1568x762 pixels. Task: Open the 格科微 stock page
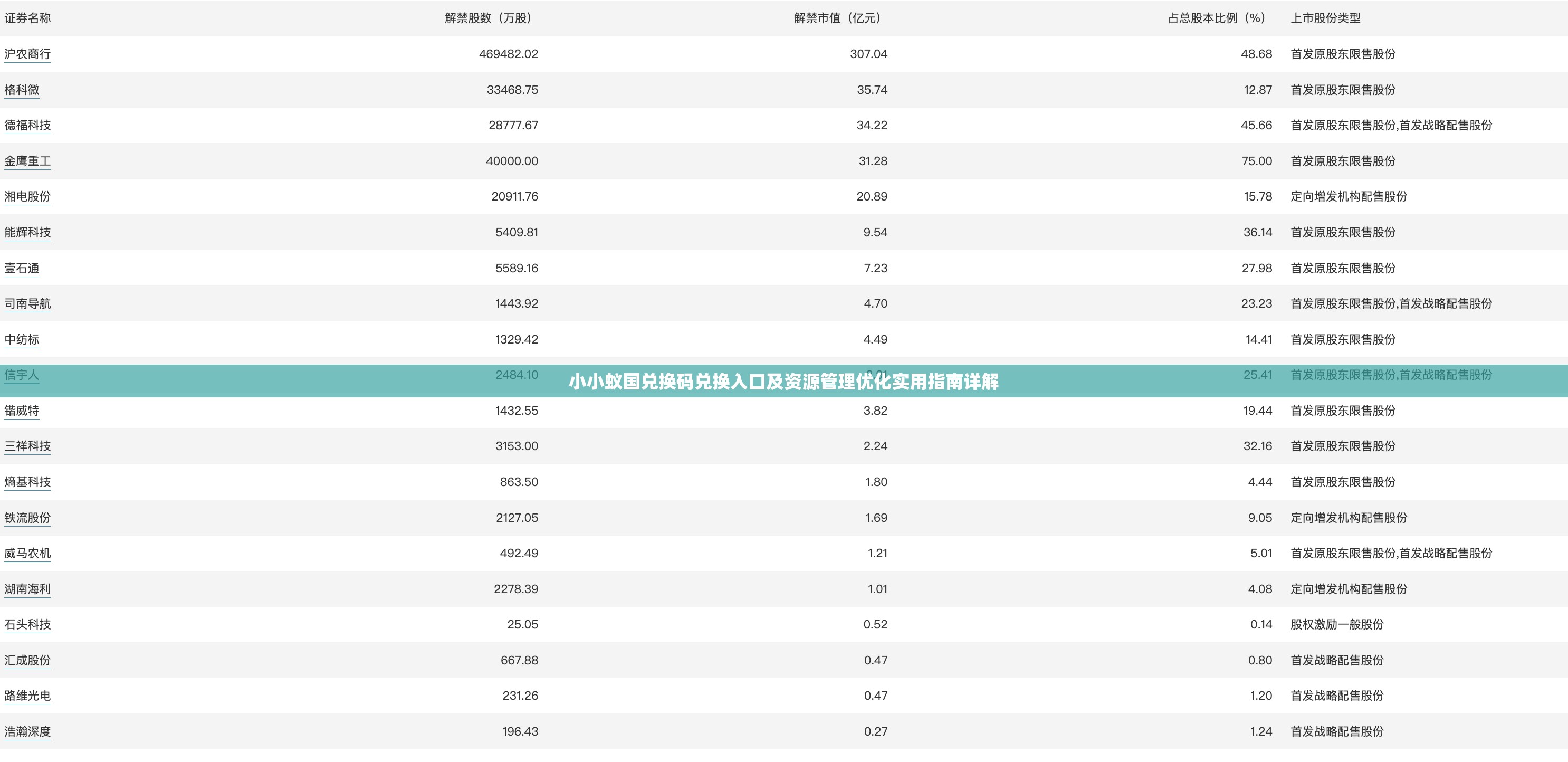(23, 90)
